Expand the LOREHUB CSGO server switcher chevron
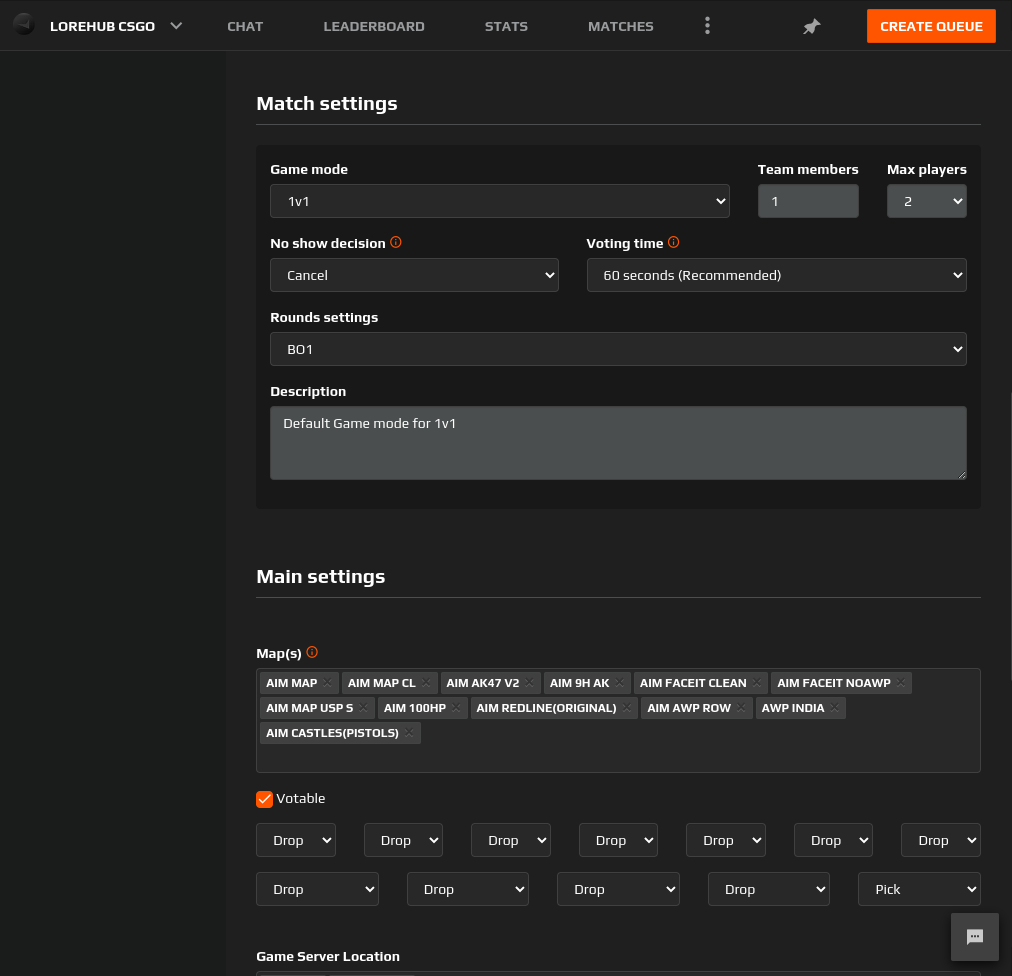Viewport: 1012px width, 976px height. coord(176,26)
